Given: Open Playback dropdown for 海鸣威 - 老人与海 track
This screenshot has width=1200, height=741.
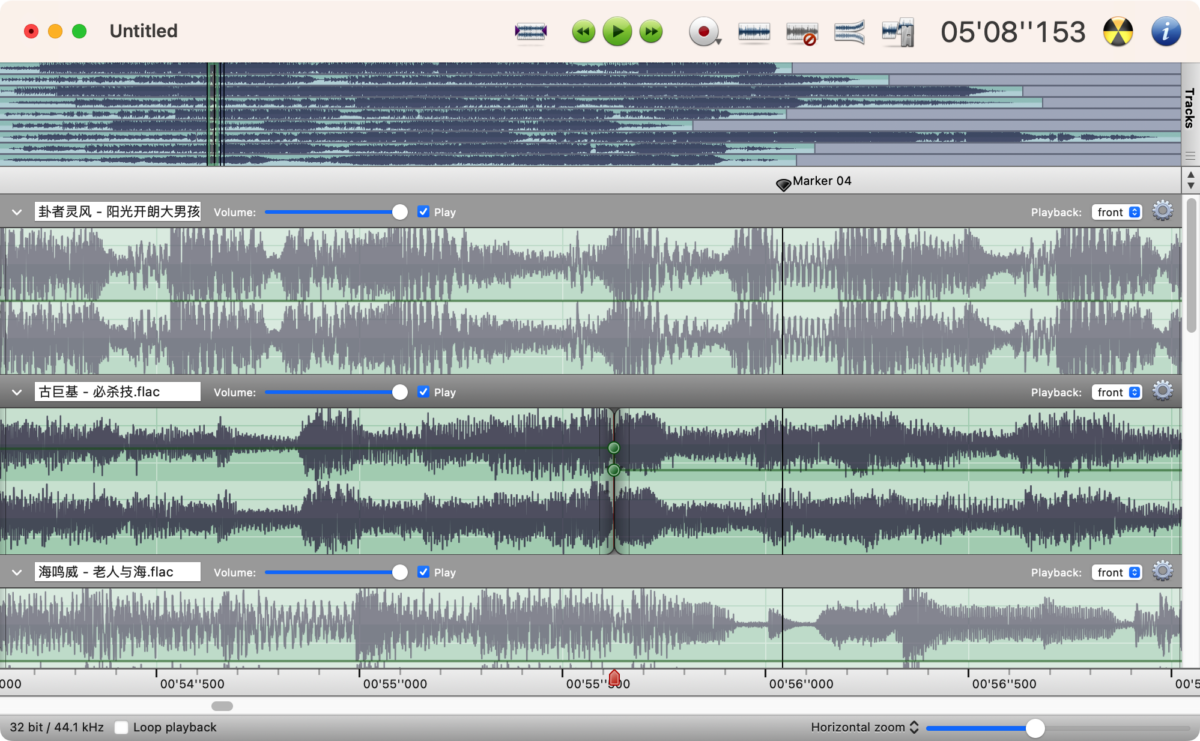Looking at the screenshot, I should (1117, 572).
